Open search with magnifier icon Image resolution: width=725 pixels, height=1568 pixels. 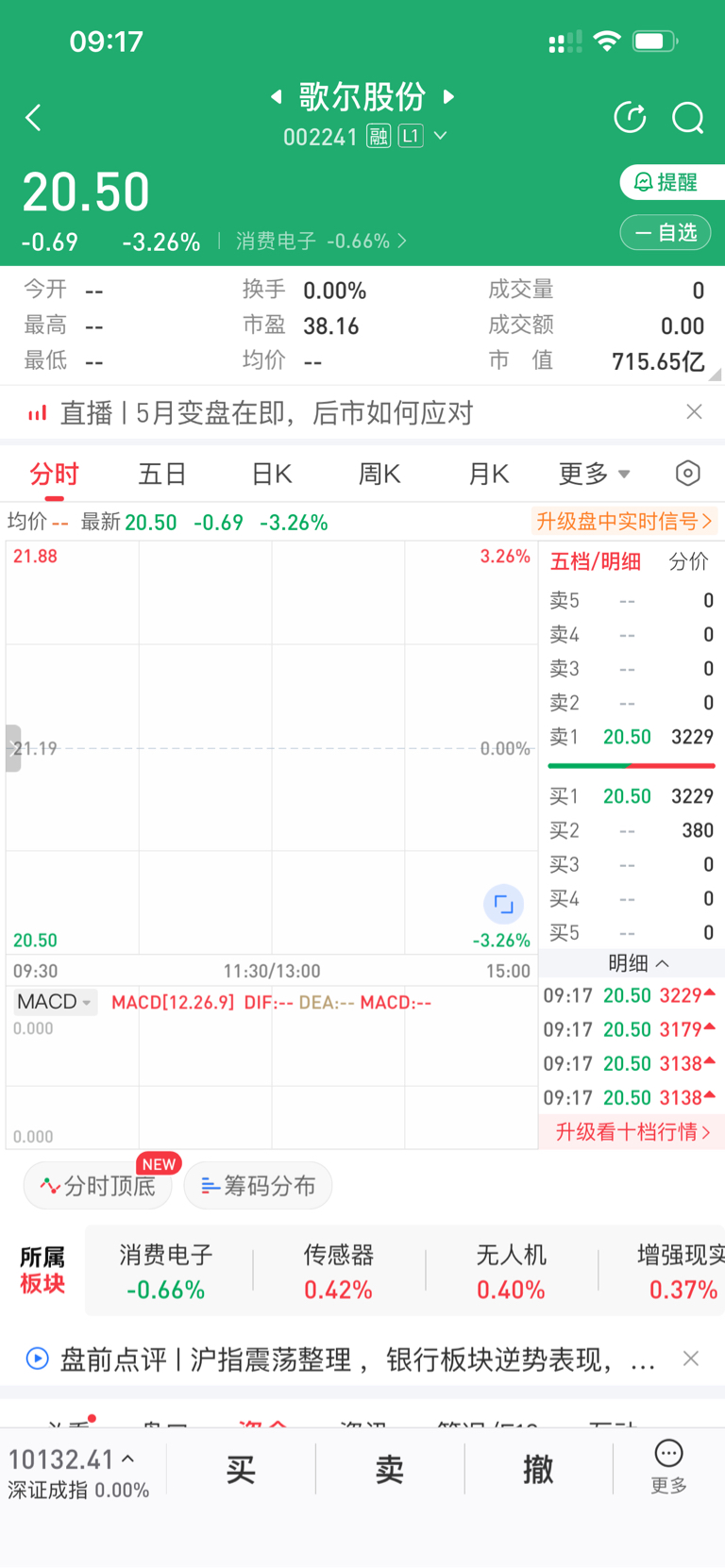pyautogui.click(x=688, y=118)
